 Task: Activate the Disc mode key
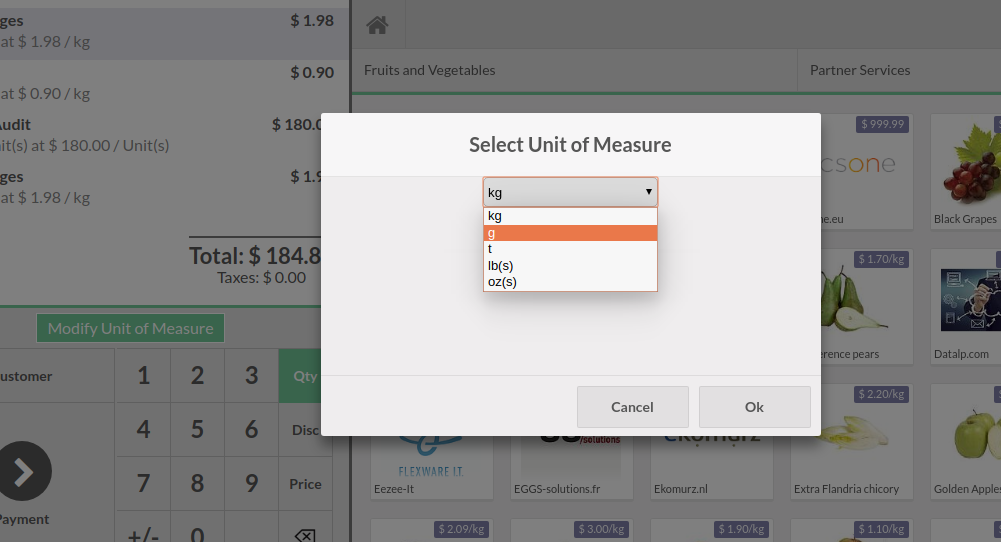tap(305, 430)
